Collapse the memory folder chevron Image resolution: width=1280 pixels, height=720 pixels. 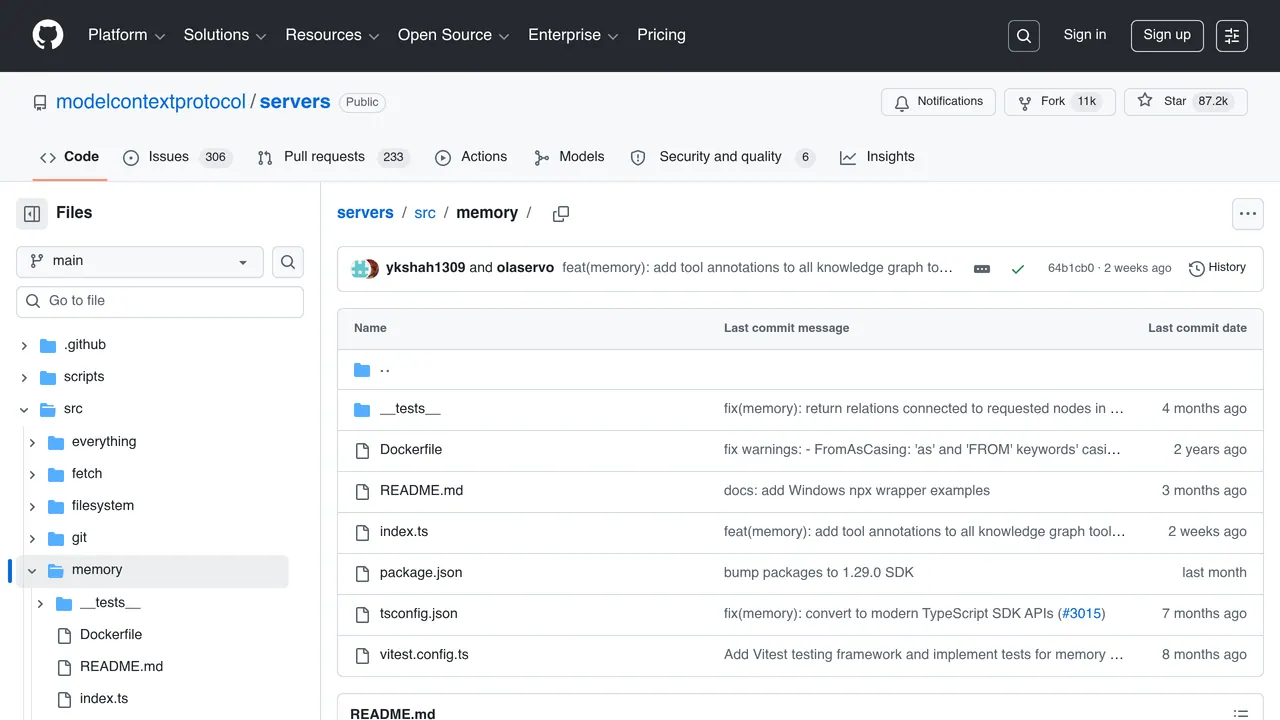pyautogui.click(x=32, y=571)
